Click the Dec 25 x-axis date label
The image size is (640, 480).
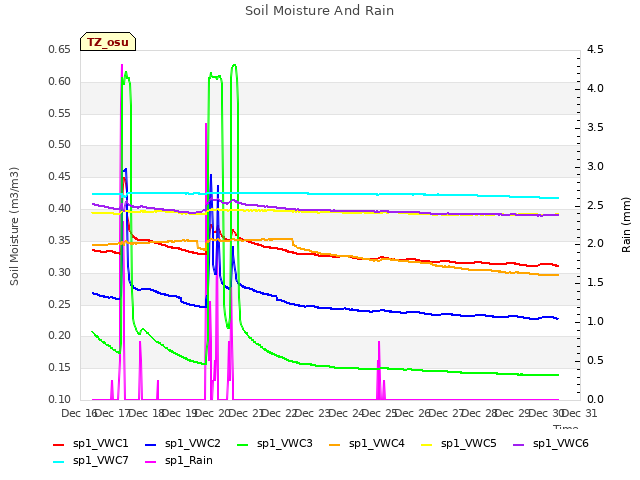(379, 414)
